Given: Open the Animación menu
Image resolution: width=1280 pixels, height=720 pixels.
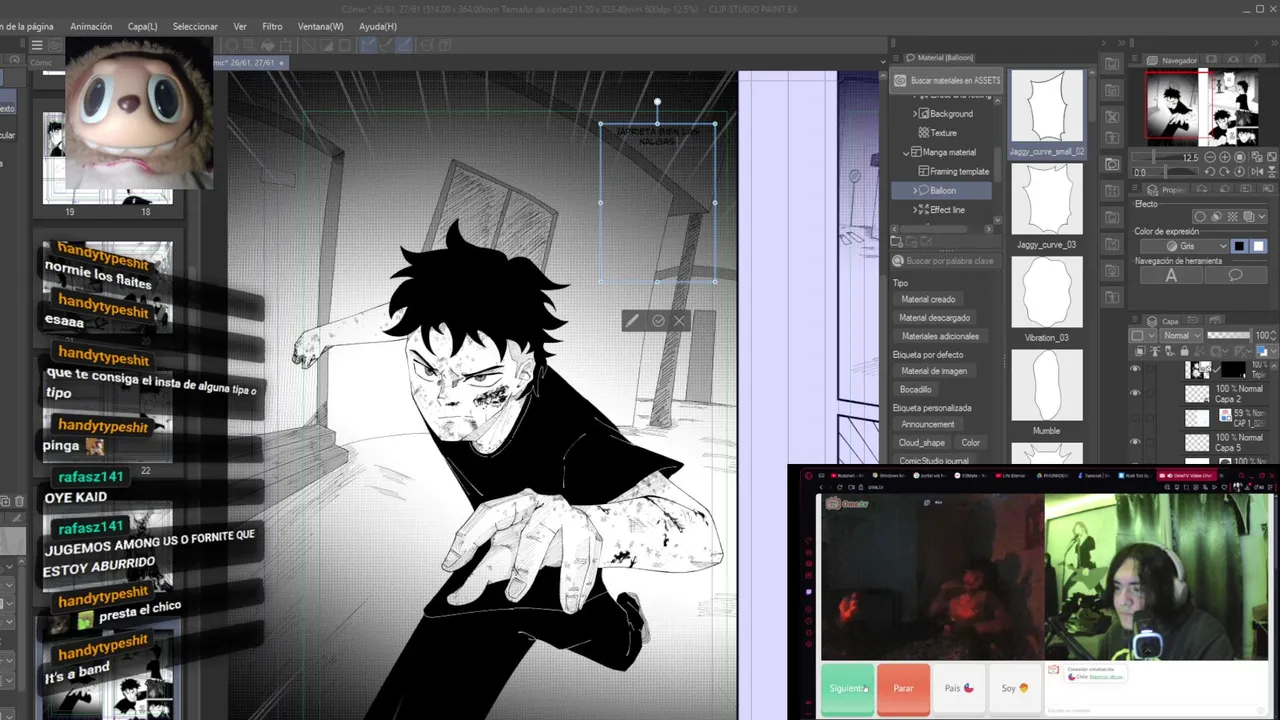Looking at the screenshot, I should tap(91, 26).
